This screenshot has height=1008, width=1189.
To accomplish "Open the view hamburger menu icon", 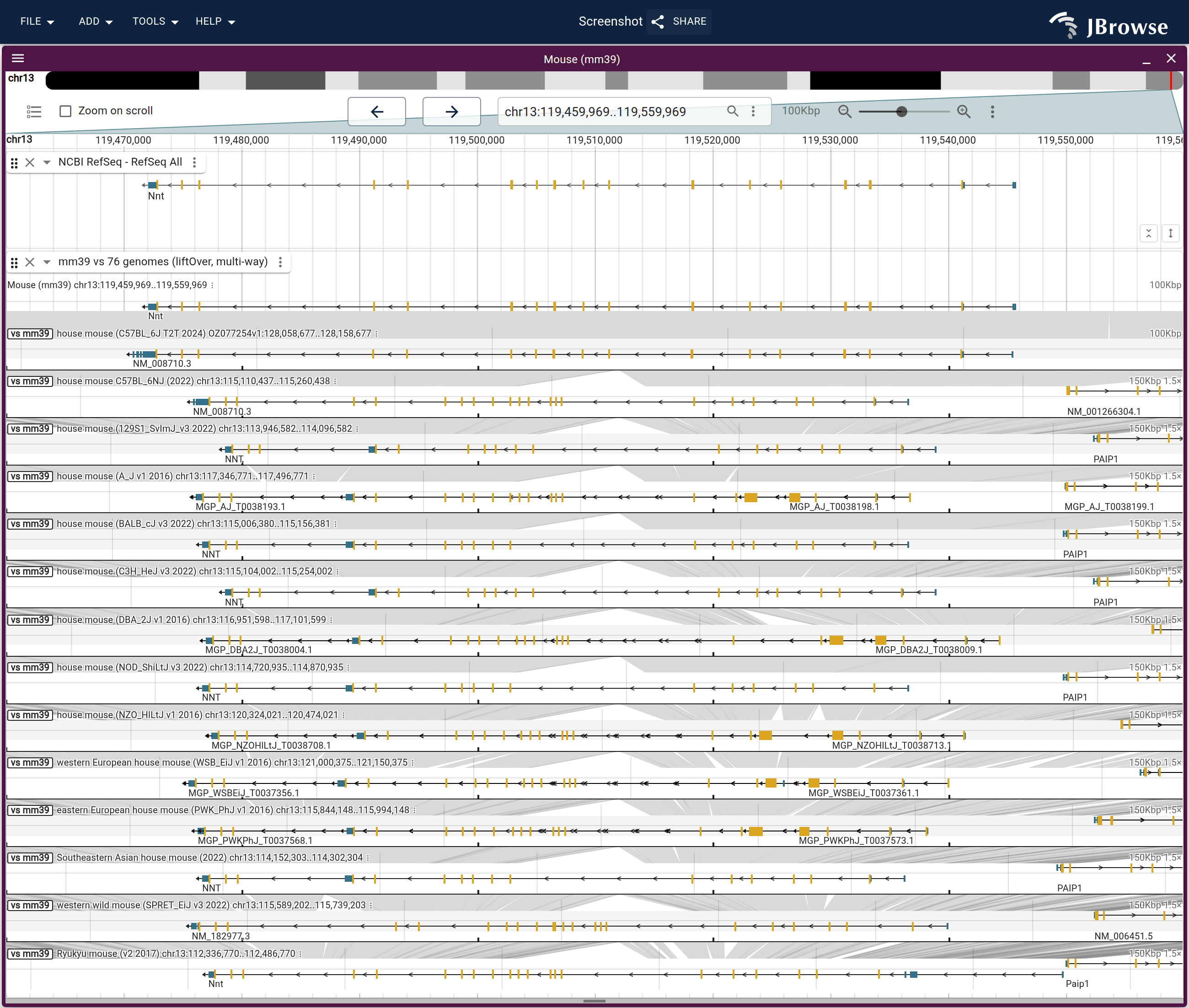I will click(18, 58).
